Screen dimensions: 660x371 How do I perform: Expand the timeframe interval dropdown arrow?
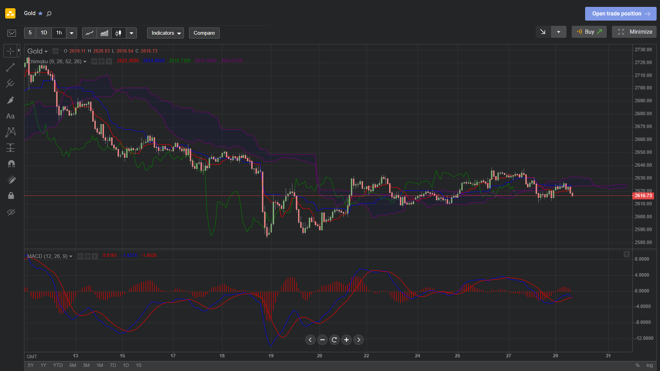(x=72, y=33)
